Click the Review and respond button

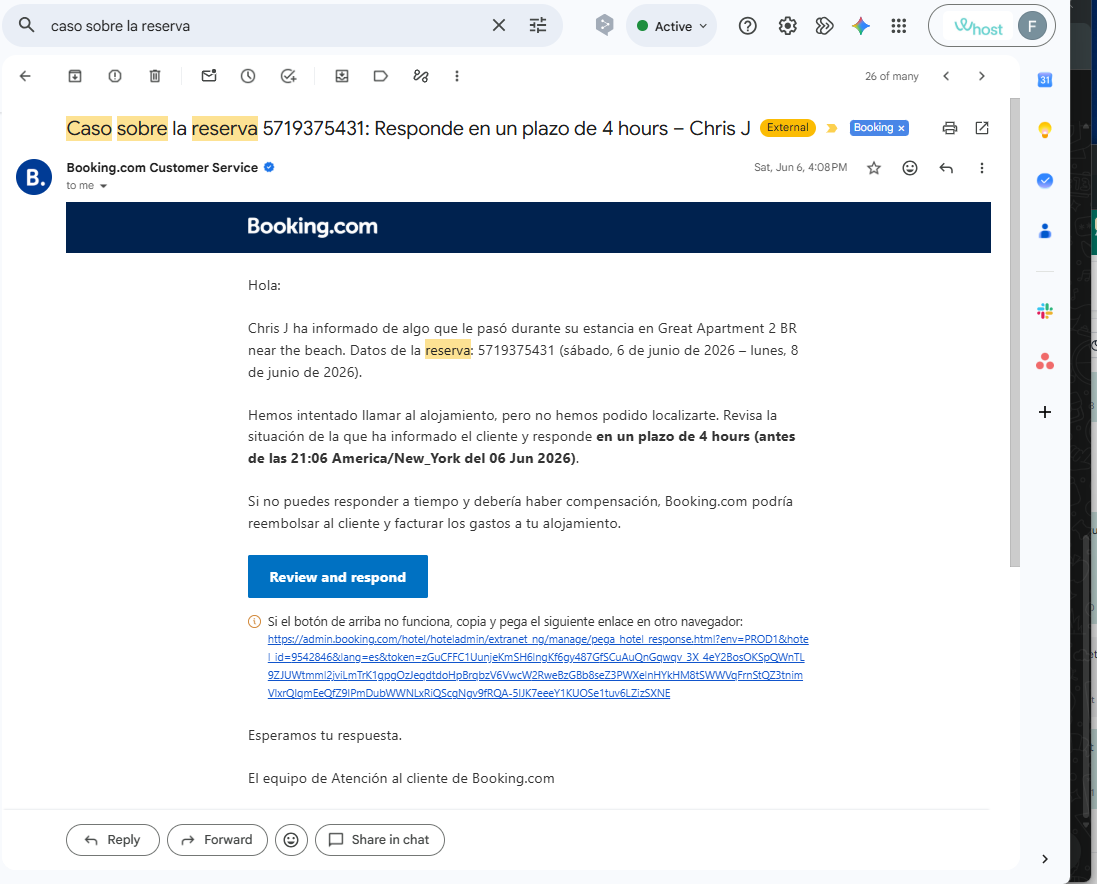(x=337, y=577)
